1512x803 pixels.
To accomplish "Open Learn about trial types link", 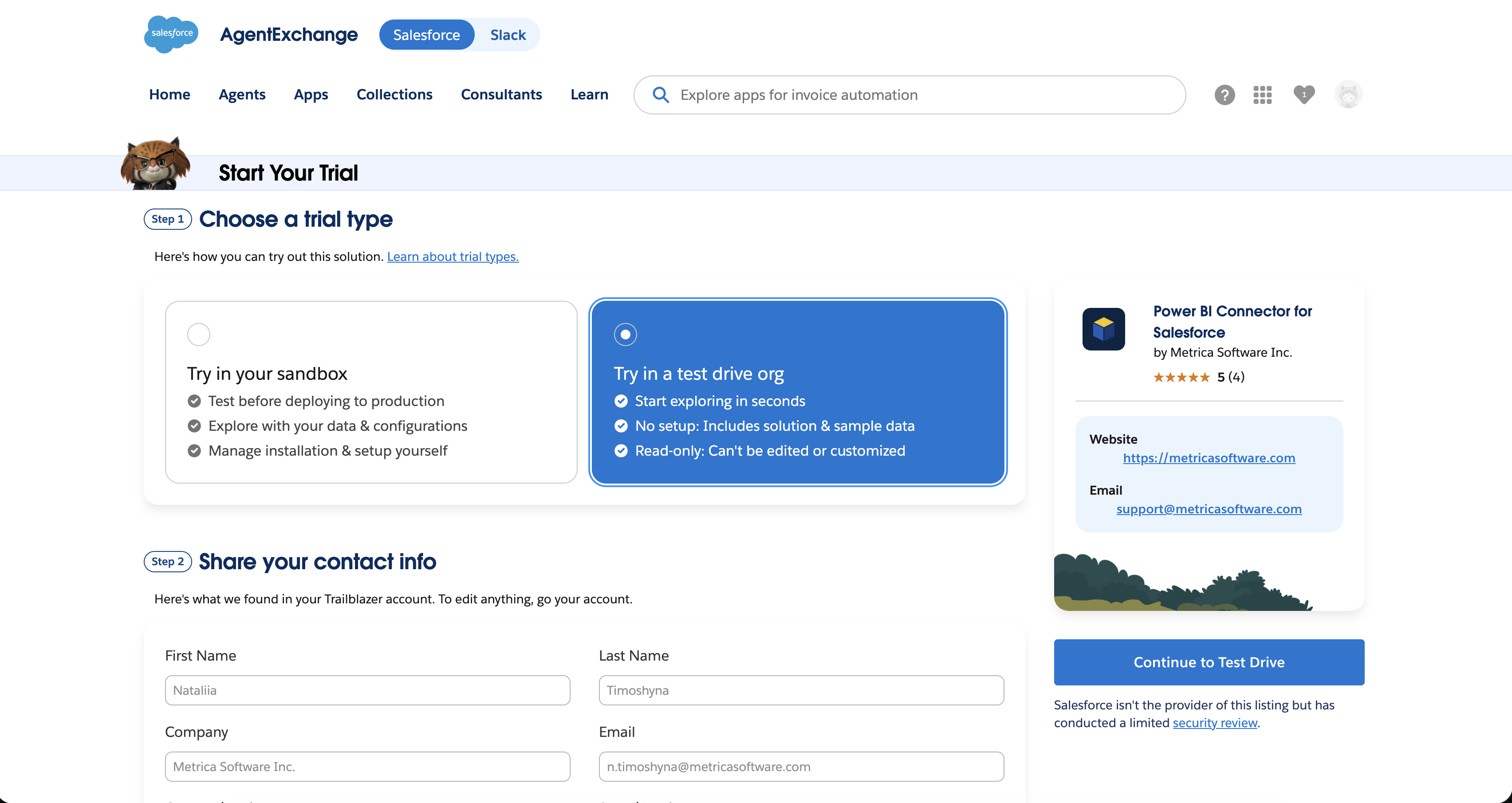I will [453, 256].
